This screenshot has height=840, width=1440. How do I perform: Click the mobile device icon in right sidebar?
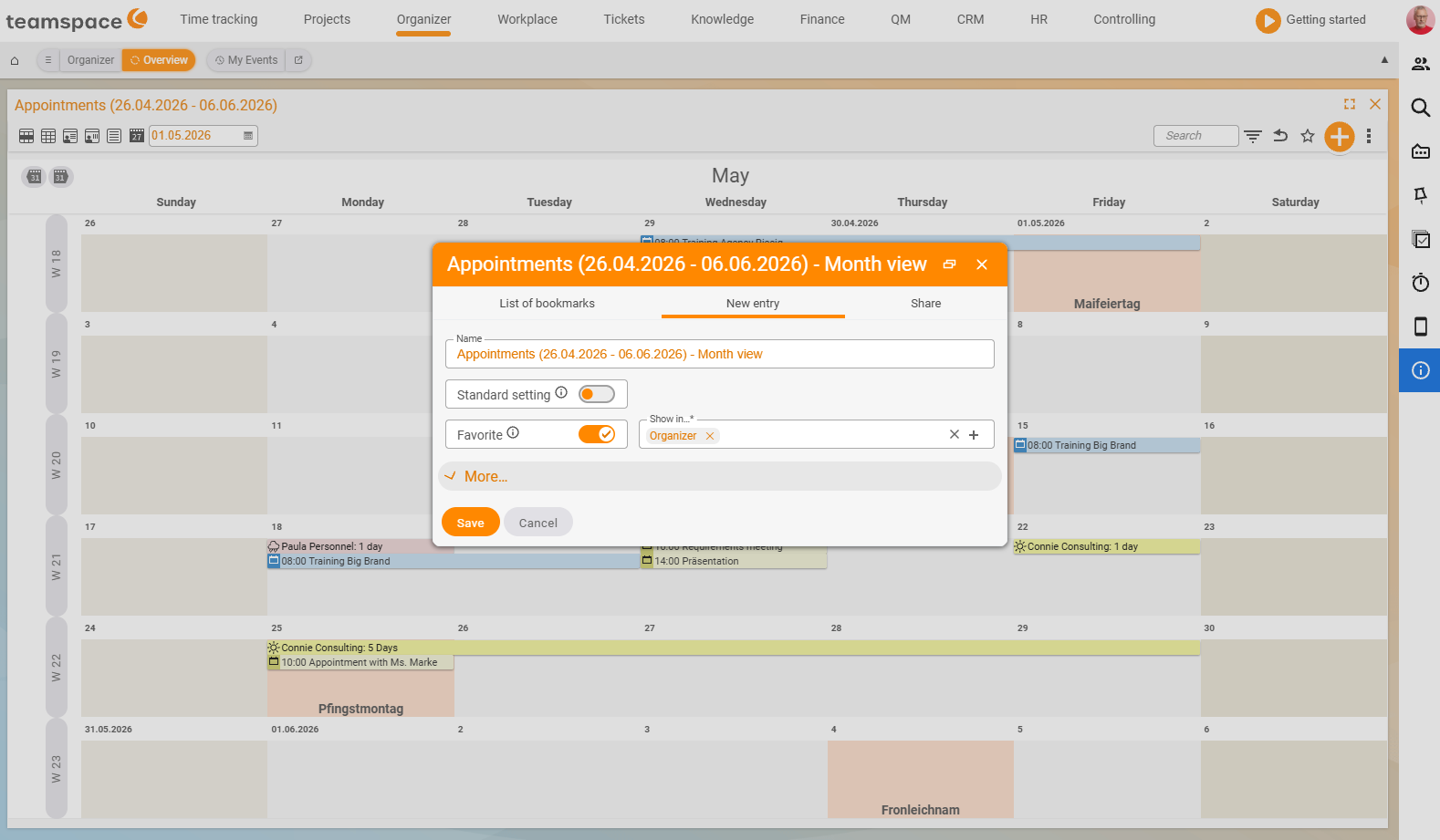pos(1421,327)
